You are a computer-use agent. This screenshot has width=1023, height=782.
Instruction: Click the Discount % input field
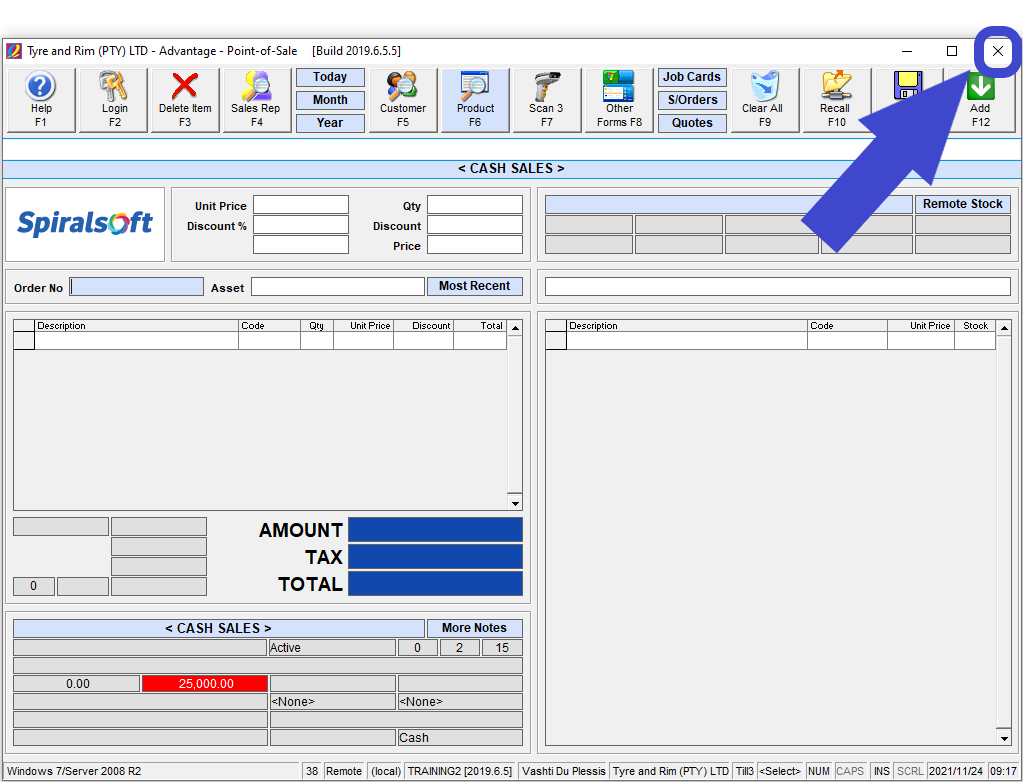(x=301, y=225)
